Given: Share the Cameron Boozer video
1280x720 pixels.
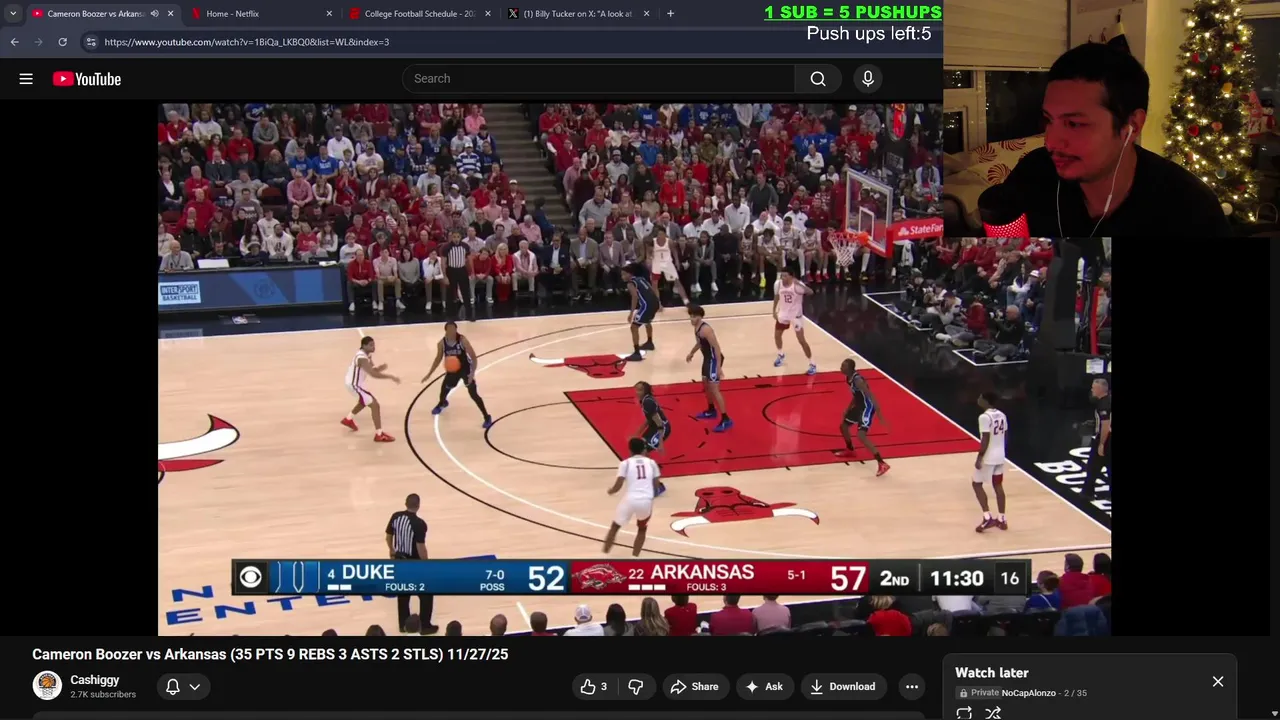Looking at the screenshot, I should 694,687.
